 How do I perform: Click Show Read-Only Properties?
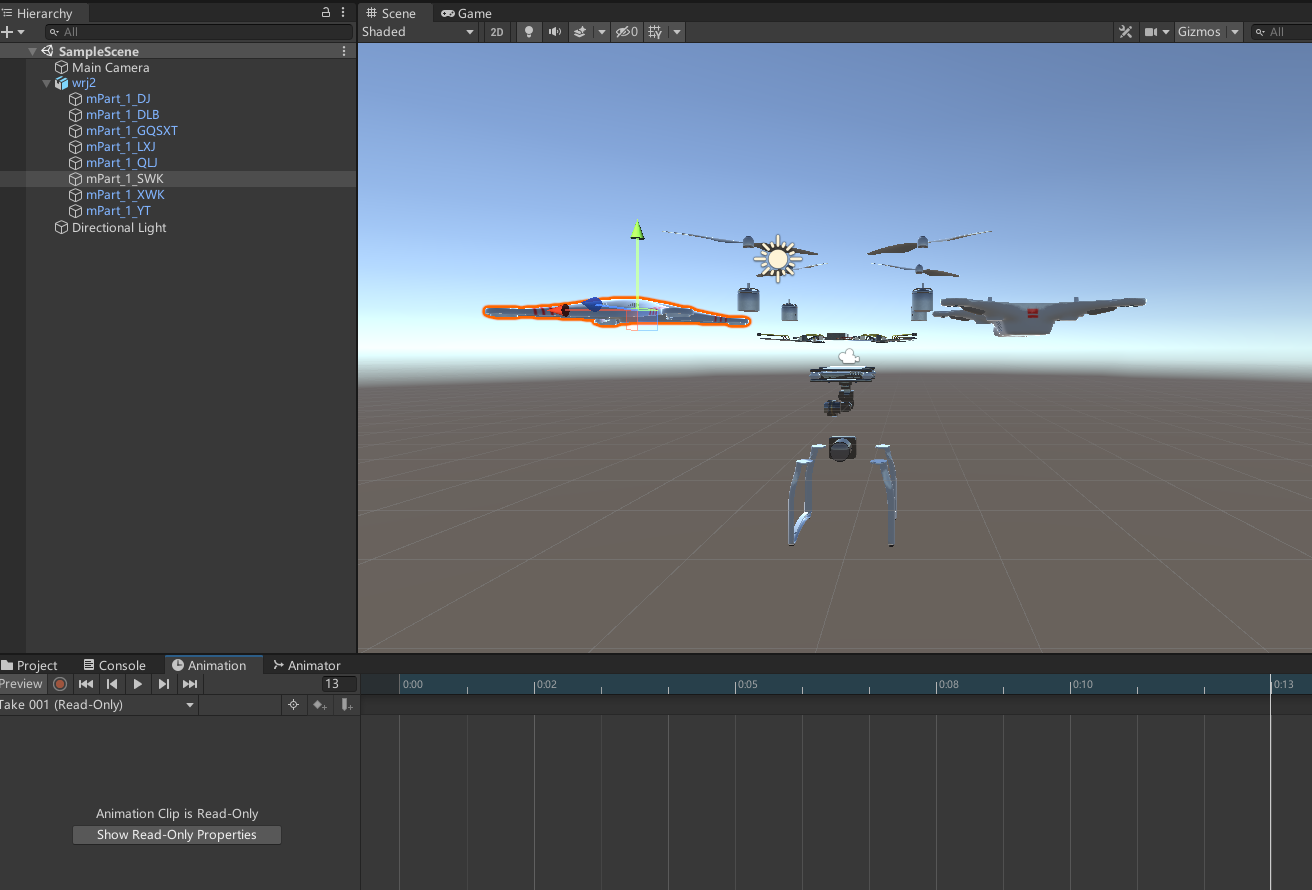point(176,834)
